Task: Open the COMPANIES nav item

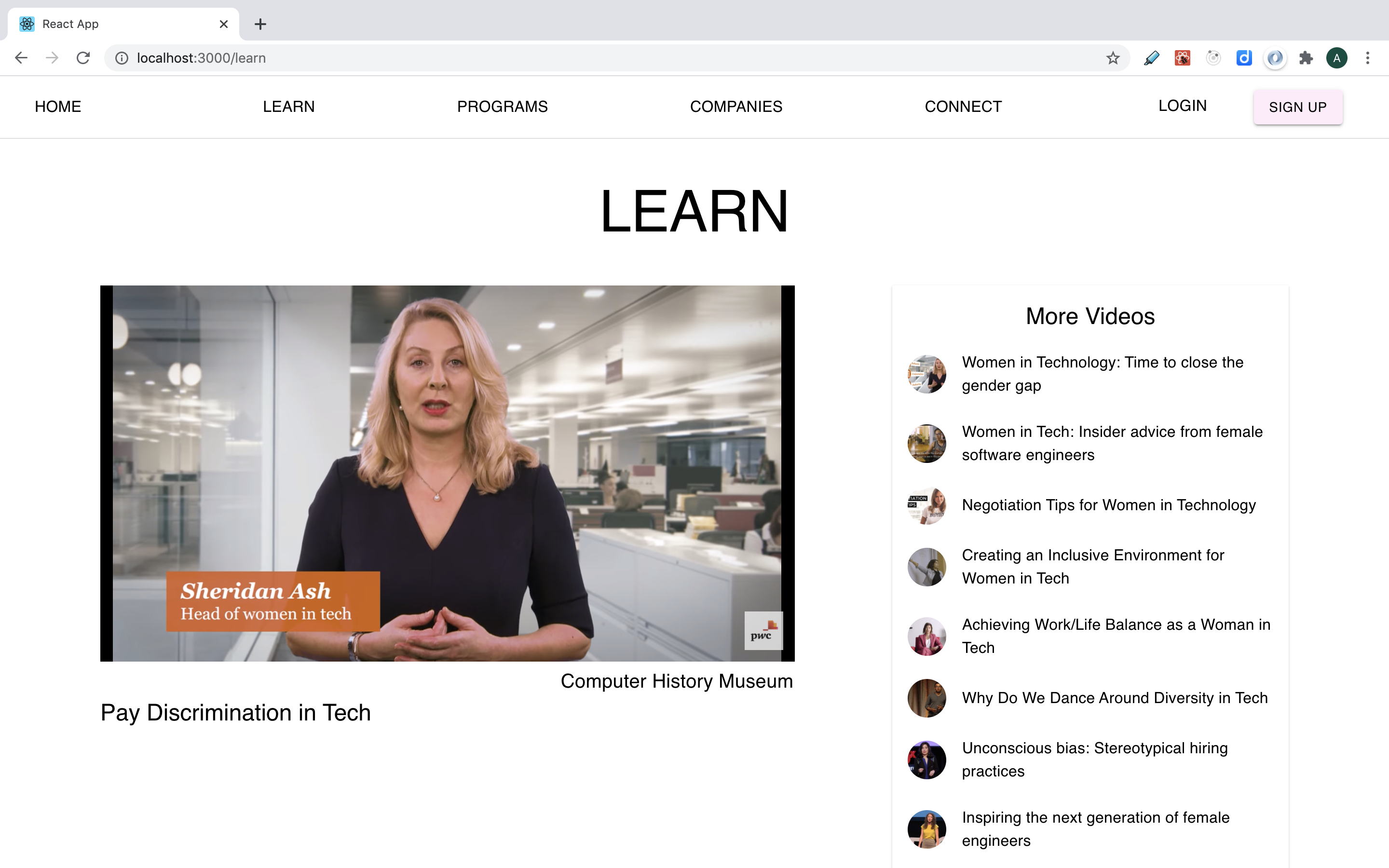Action: [x=736, y=107]
